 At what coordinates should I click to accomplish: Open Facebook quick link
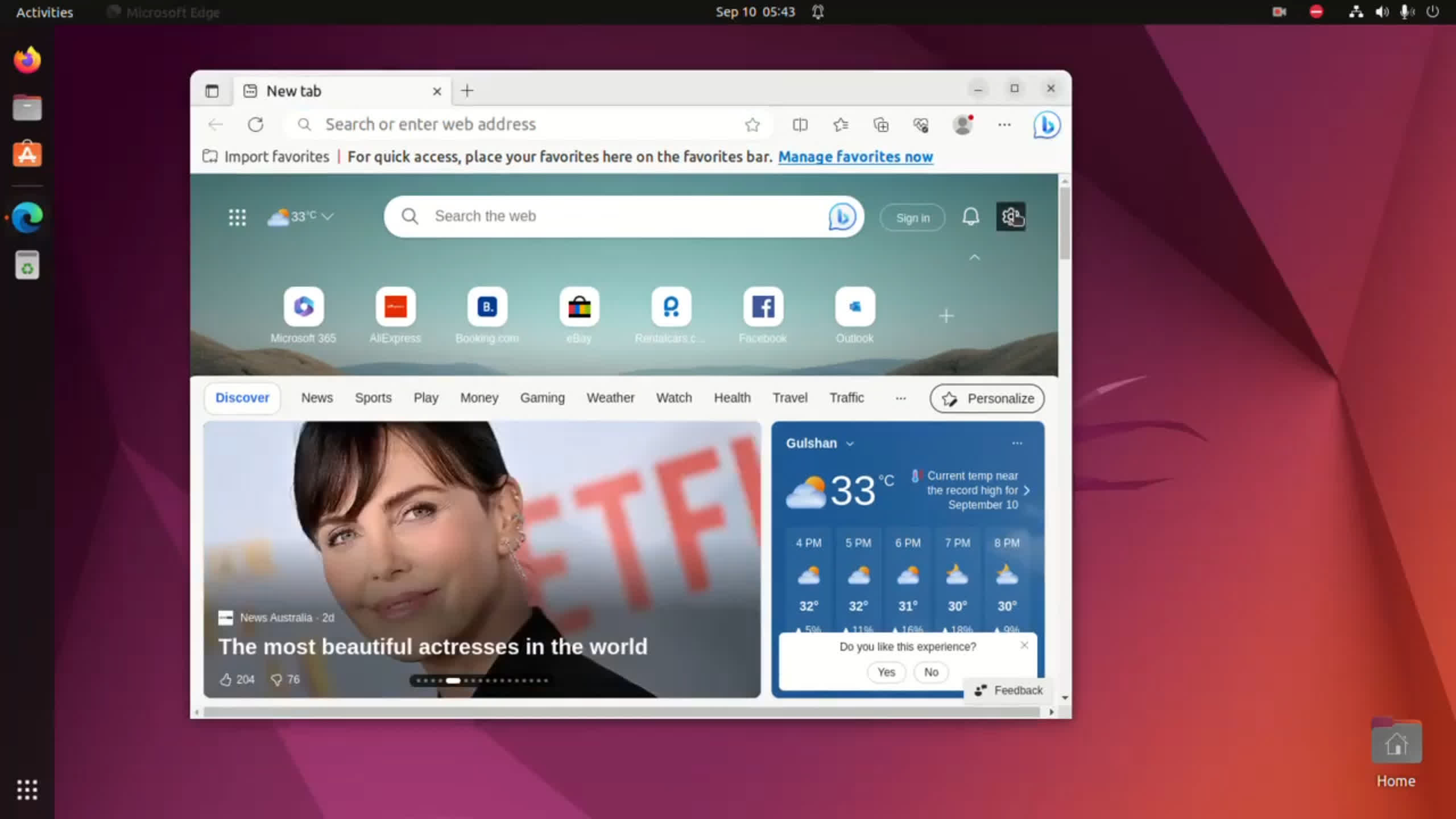click(x=763, y=316)
